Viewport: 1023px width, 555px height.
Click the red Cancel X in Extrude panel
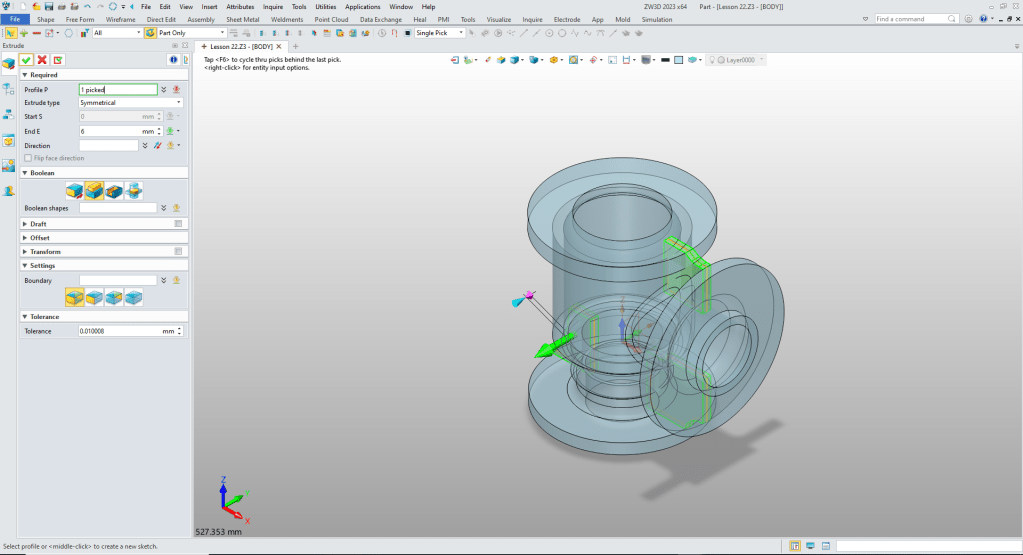(x=42, y=60)
